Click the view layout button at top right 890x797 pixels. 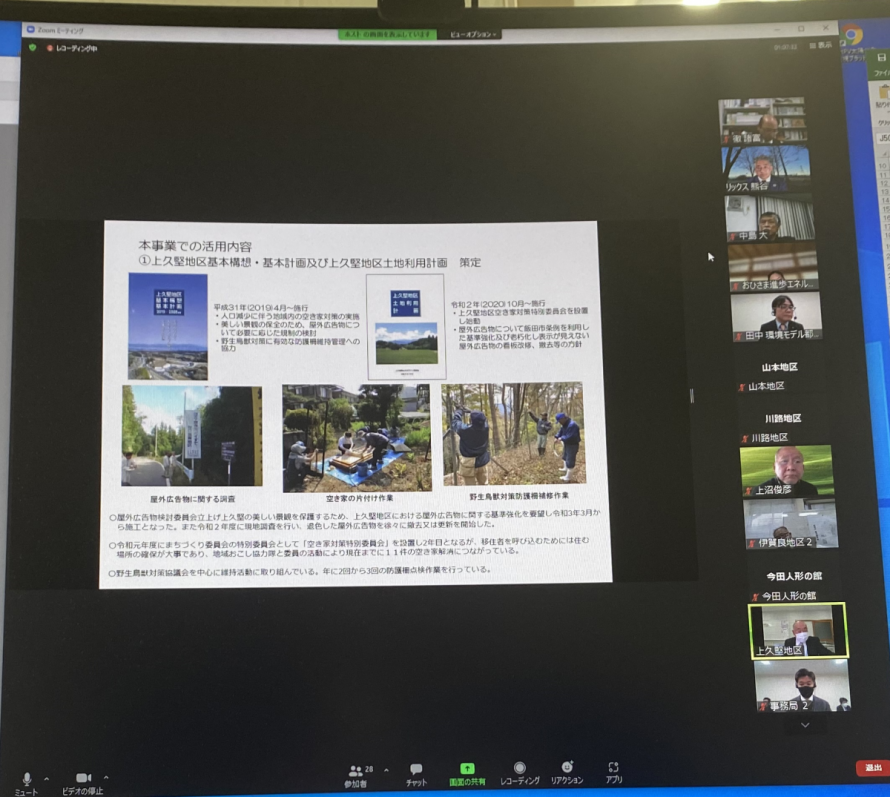click(818, 45)
